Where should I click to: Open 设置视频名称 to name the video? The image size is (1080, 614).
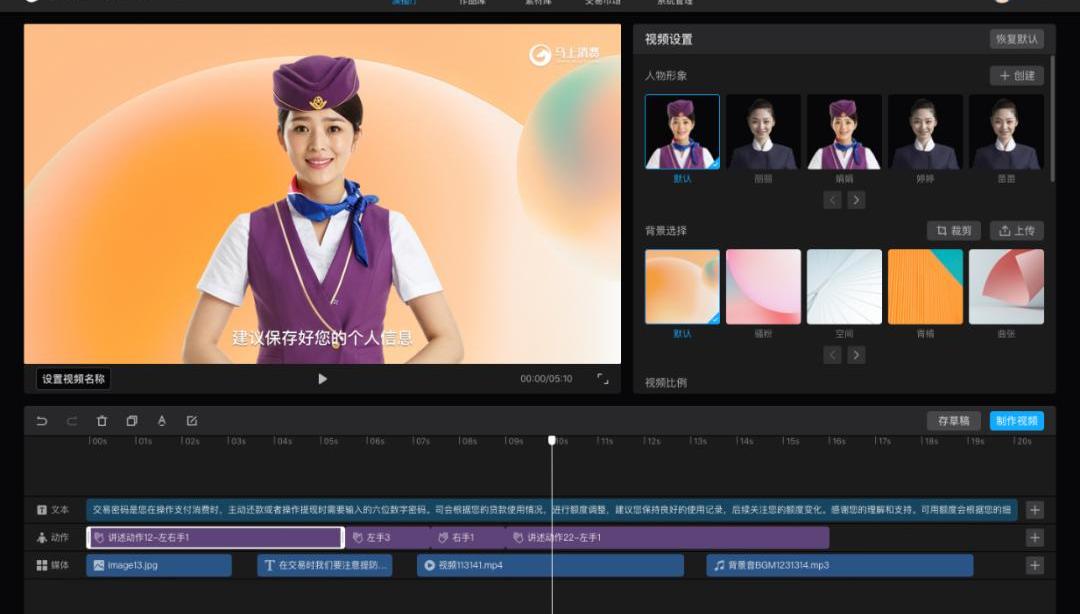pyautogui.click(x=73, y=379)
